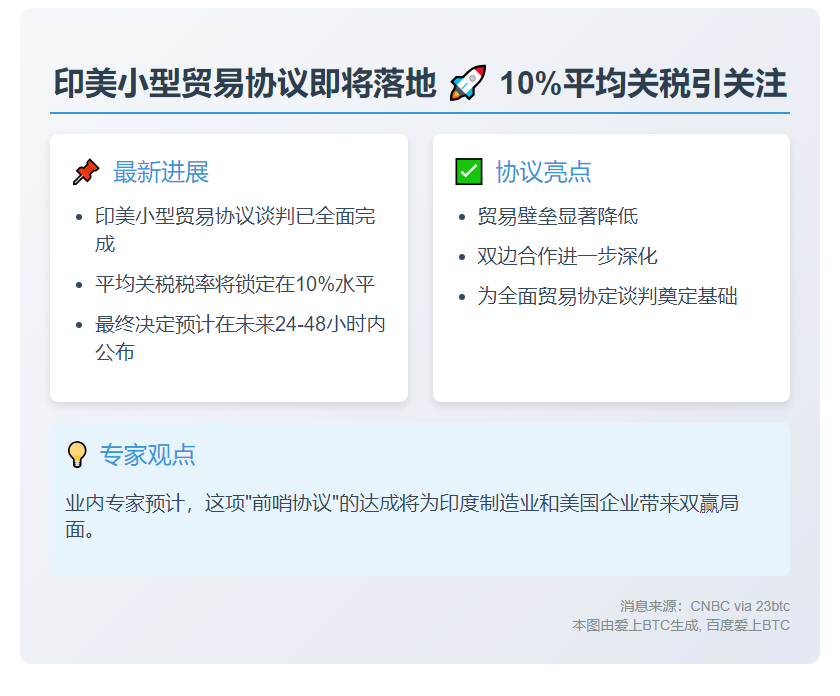Click bullet 双边合作进一步深化
Screen dimensions: 840x696
click(x=567, y=256)
